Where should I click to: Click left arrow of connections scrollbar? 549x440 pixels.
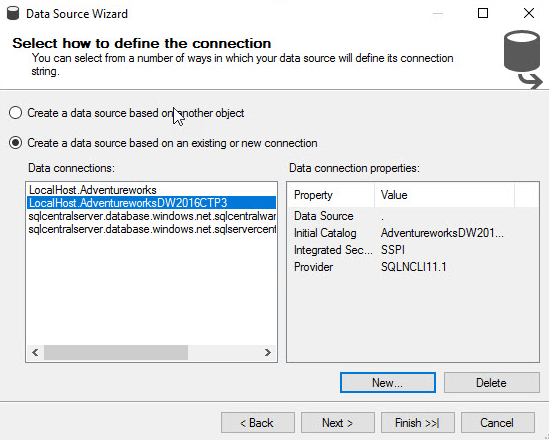point(35,352)
